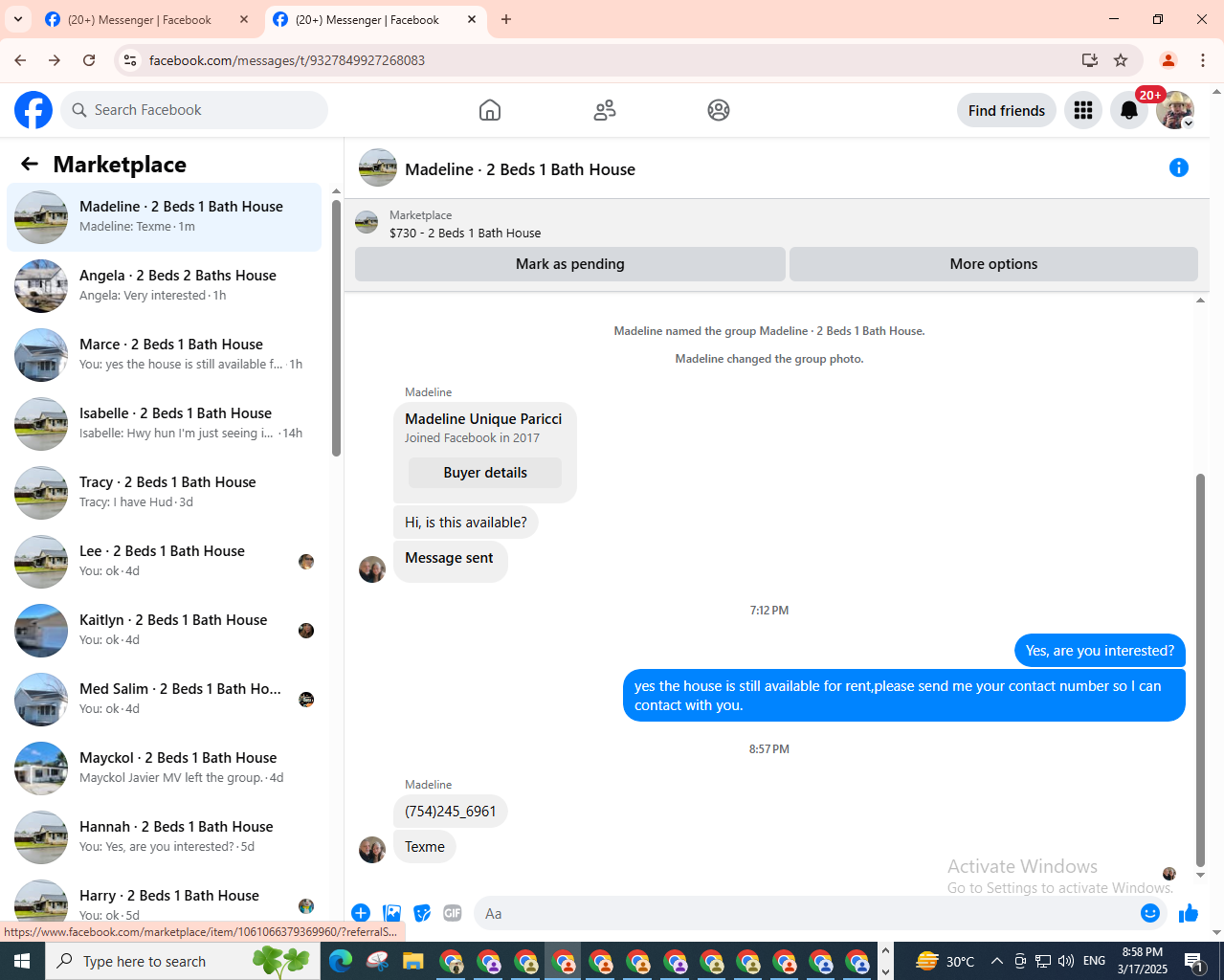View site information icon in address bar
1224x980 pixels.
[130, 60]
